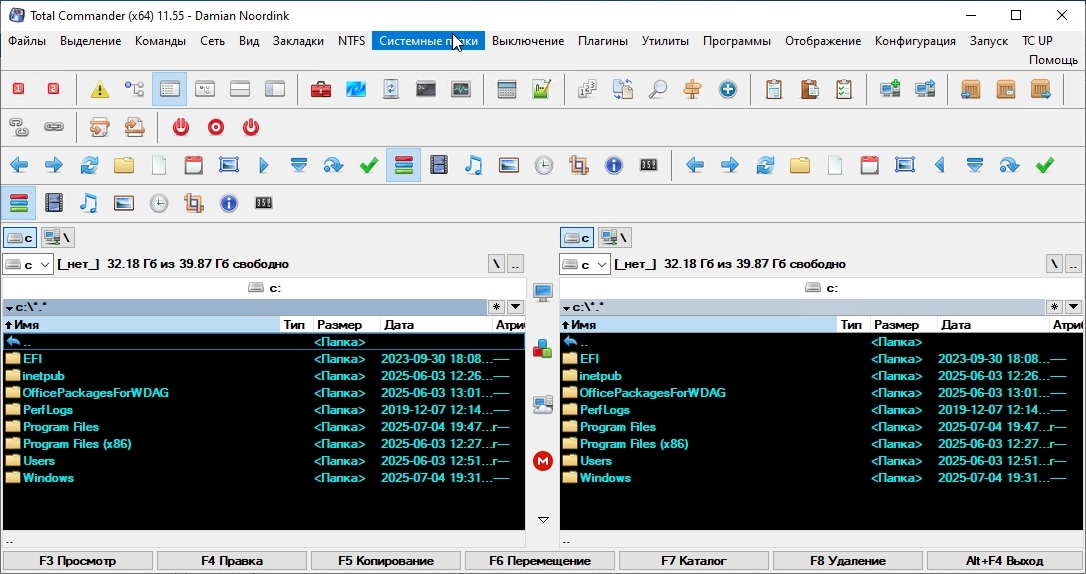This screenshot has width=1086, height=574.
Task: Click the blue circle plus icon
Action: 727,89
